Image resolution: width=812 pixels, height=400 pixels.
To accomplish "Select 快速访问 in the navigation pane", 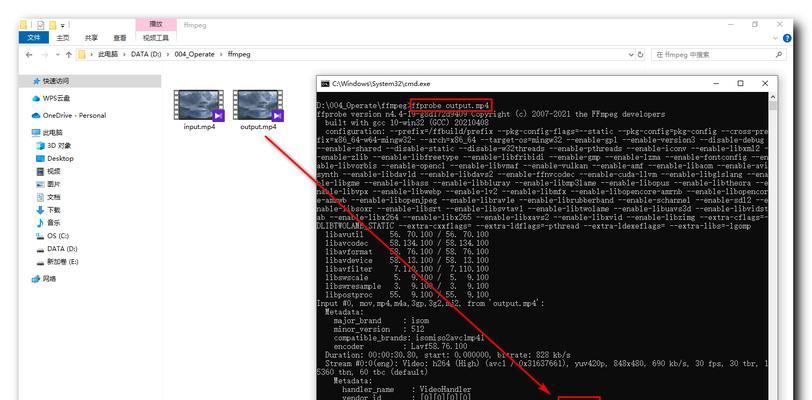I will coord(90,81).
